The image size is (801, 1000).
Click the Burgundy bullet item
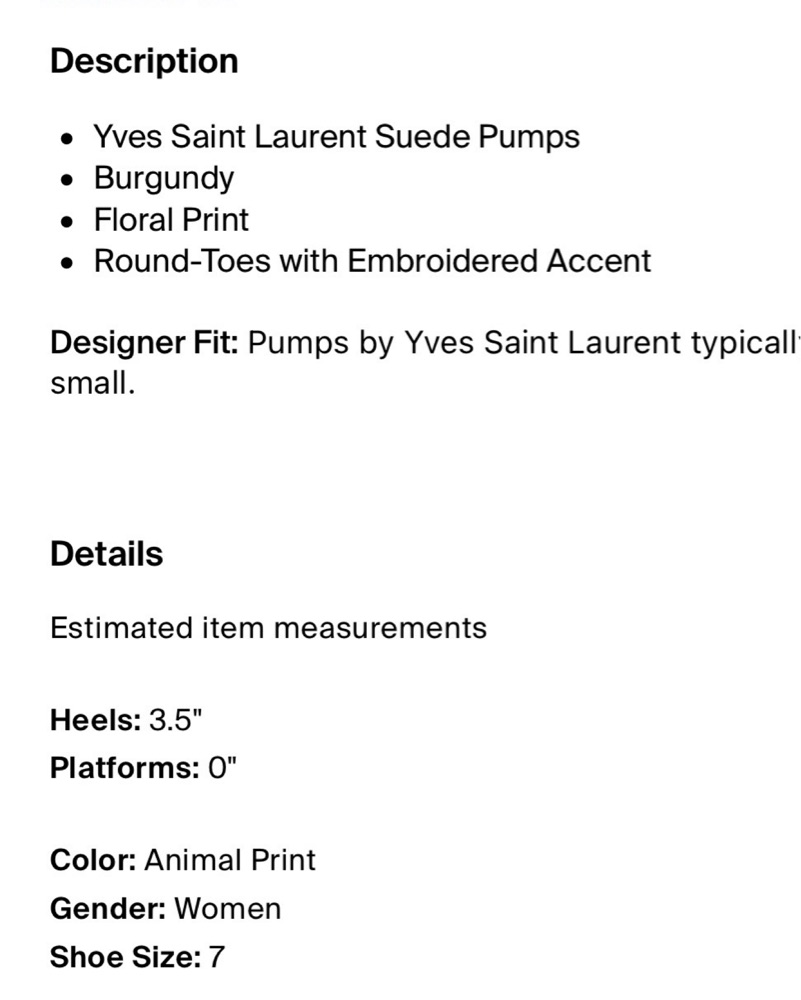tap(164, 178)
